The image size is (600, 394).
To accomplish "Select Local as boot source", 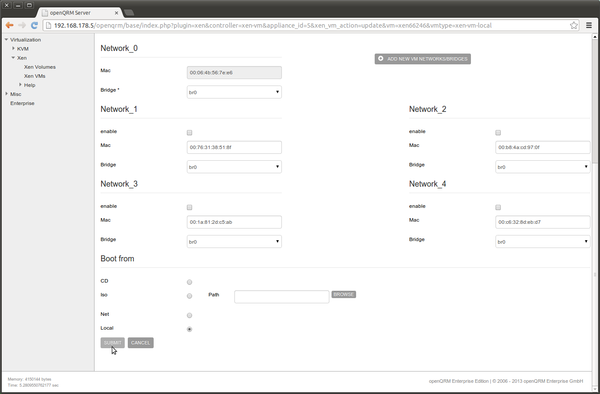I will point(189,329).
